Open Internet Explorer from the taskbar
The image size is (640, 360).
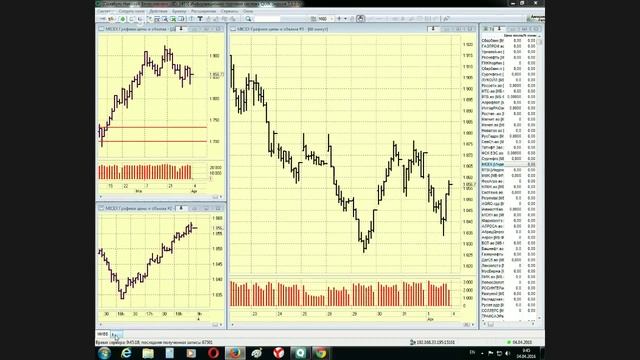(126, 353)
